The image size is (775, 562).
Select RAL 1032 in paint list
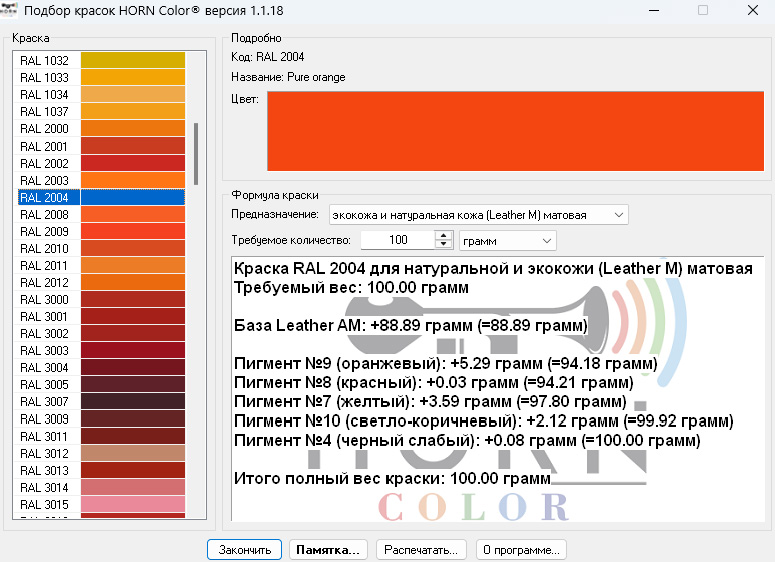(x=101, y=60)
